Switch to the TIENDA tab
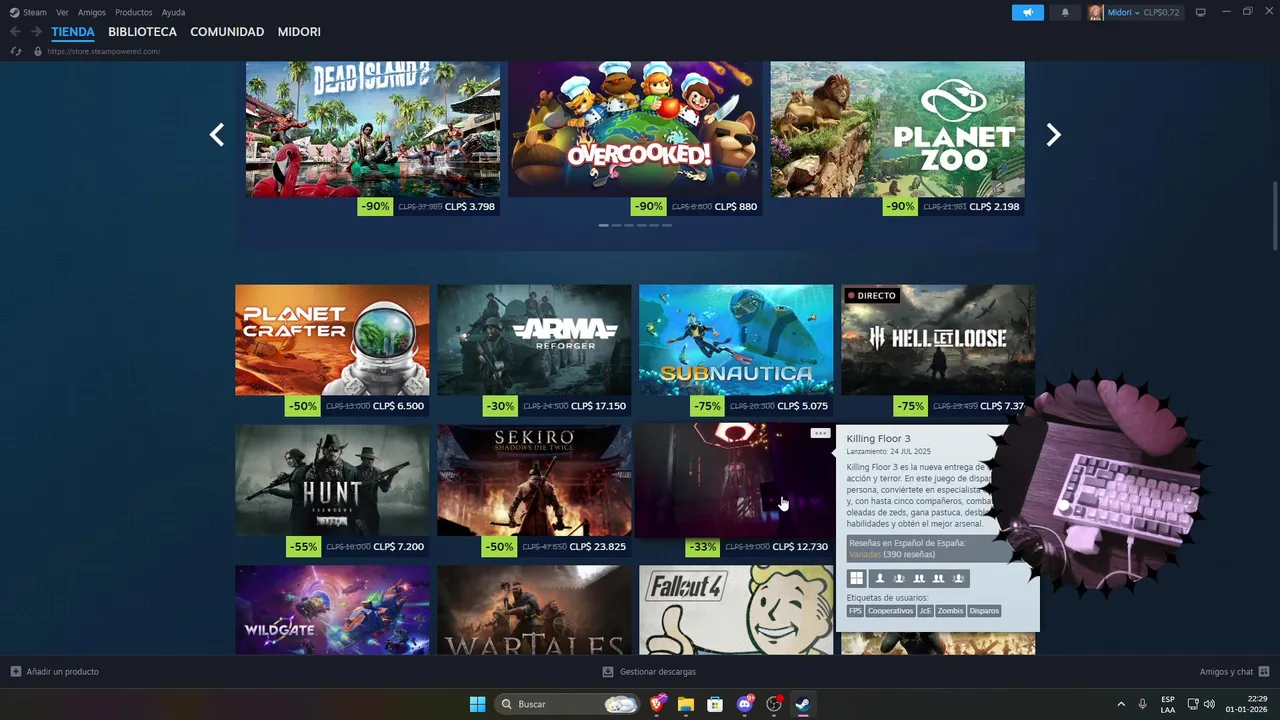1280x720 pixels. 73,32
